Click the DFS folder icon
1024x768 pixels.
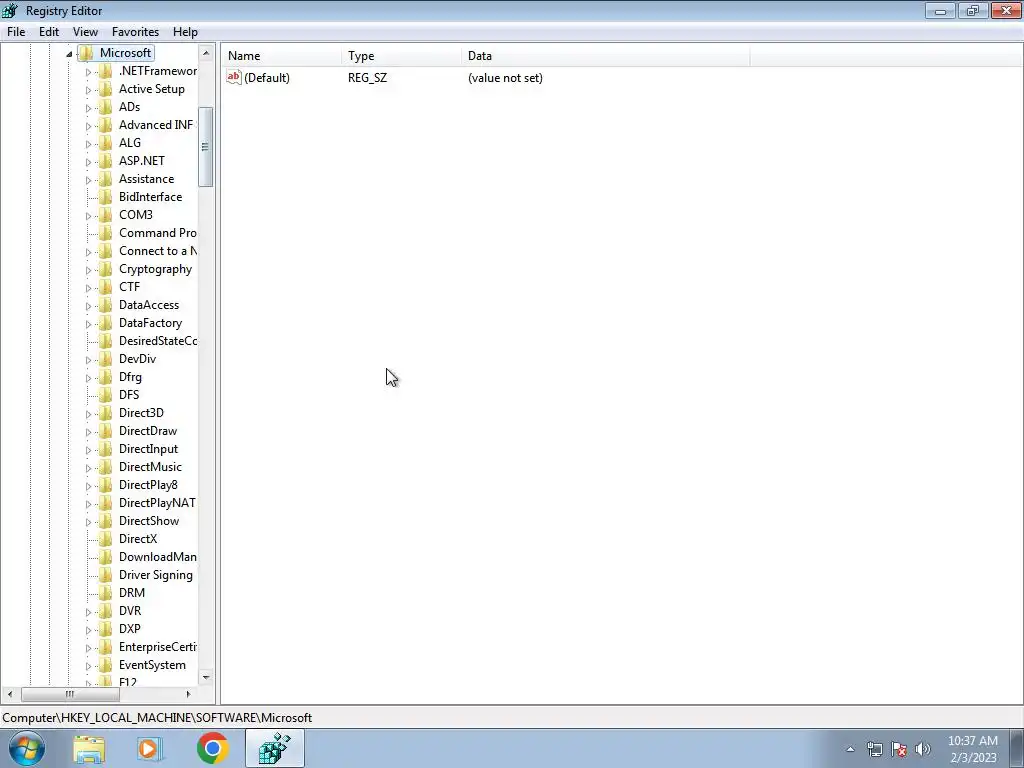click(x=105, y=395)
